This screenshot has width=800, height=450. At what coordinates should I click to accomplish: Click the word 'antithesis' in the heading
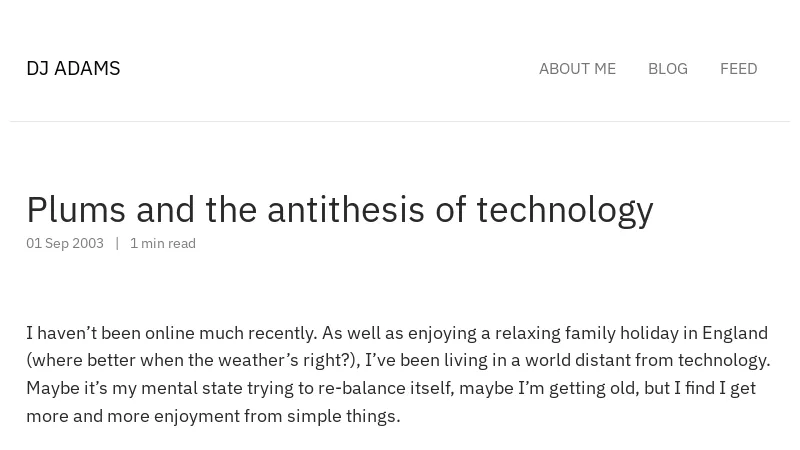point(346,210)
